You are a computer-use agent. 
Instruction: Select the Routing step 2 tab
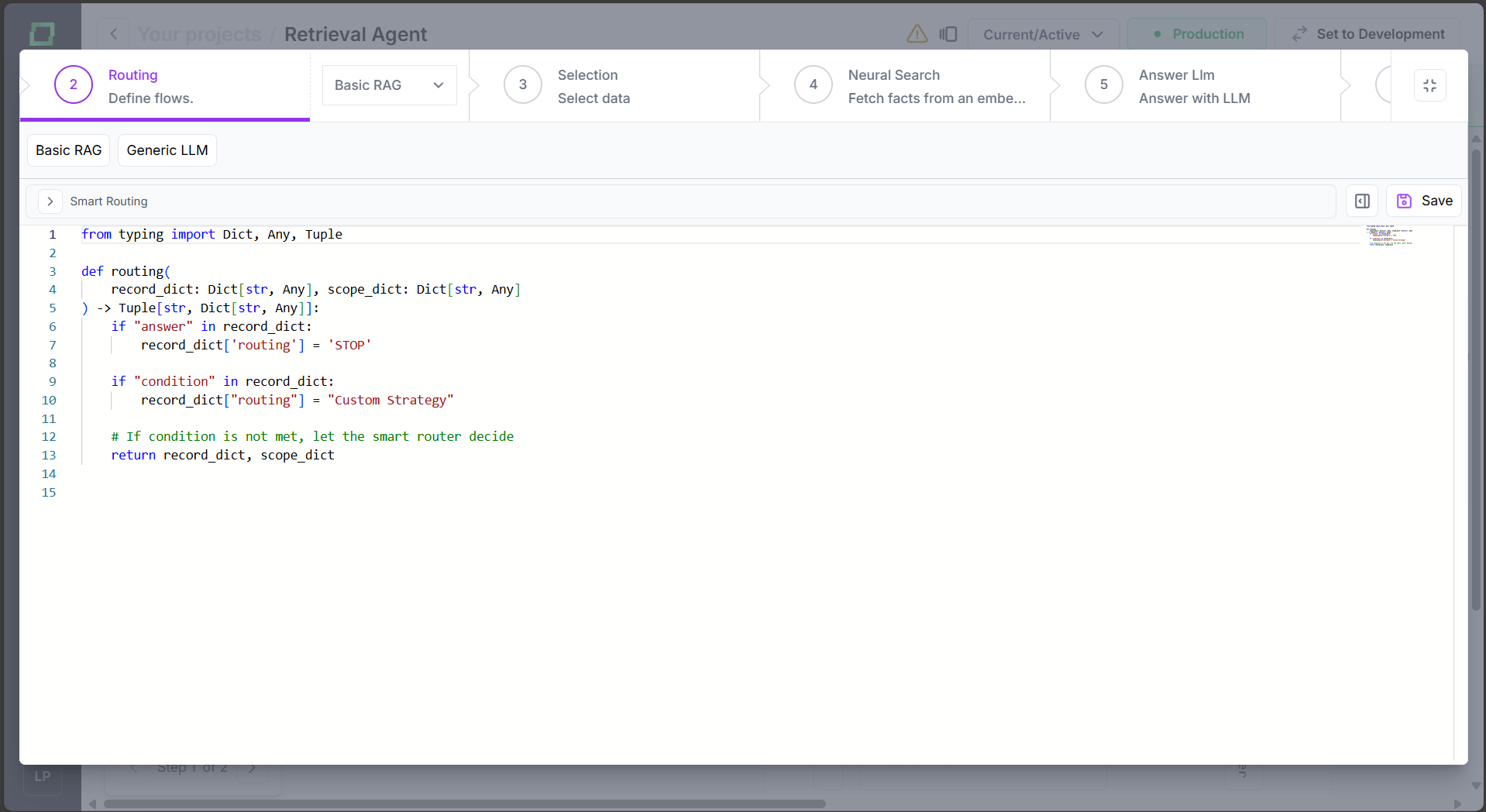164,85
